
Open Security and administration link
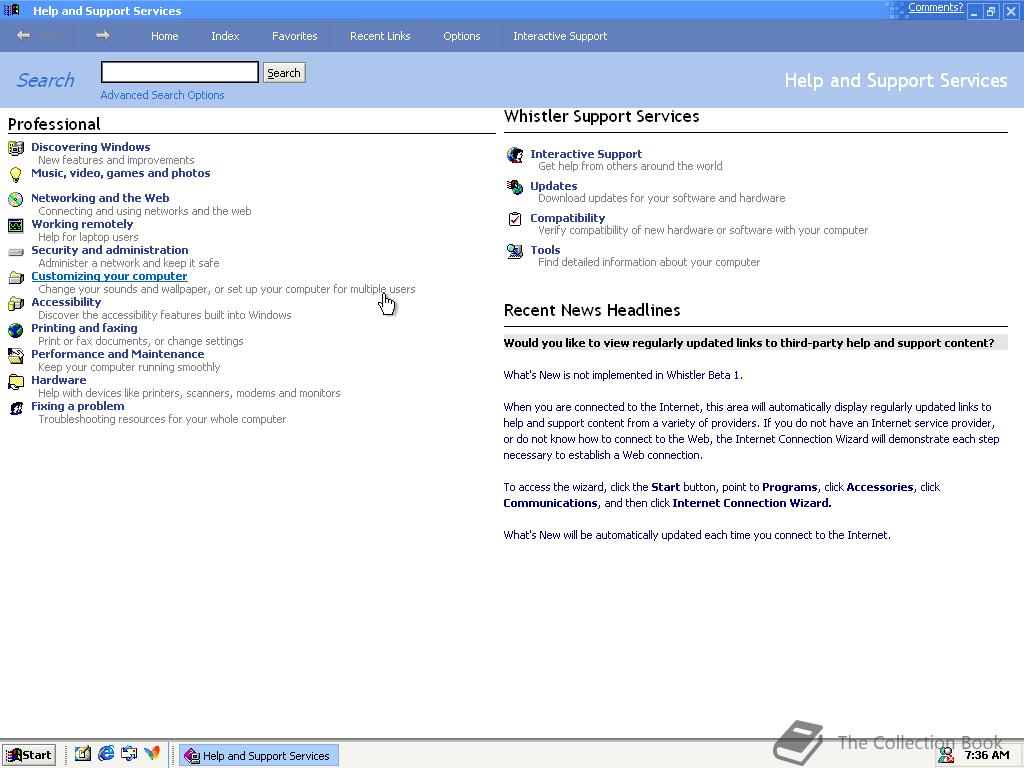coord(110,250)
